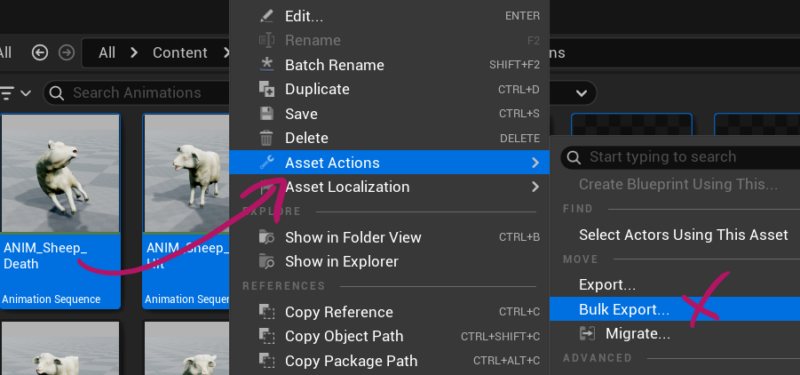Click All in the breadcrumb path
The image size is (800, 375).
pyautogui.click(x=107, y=53)
